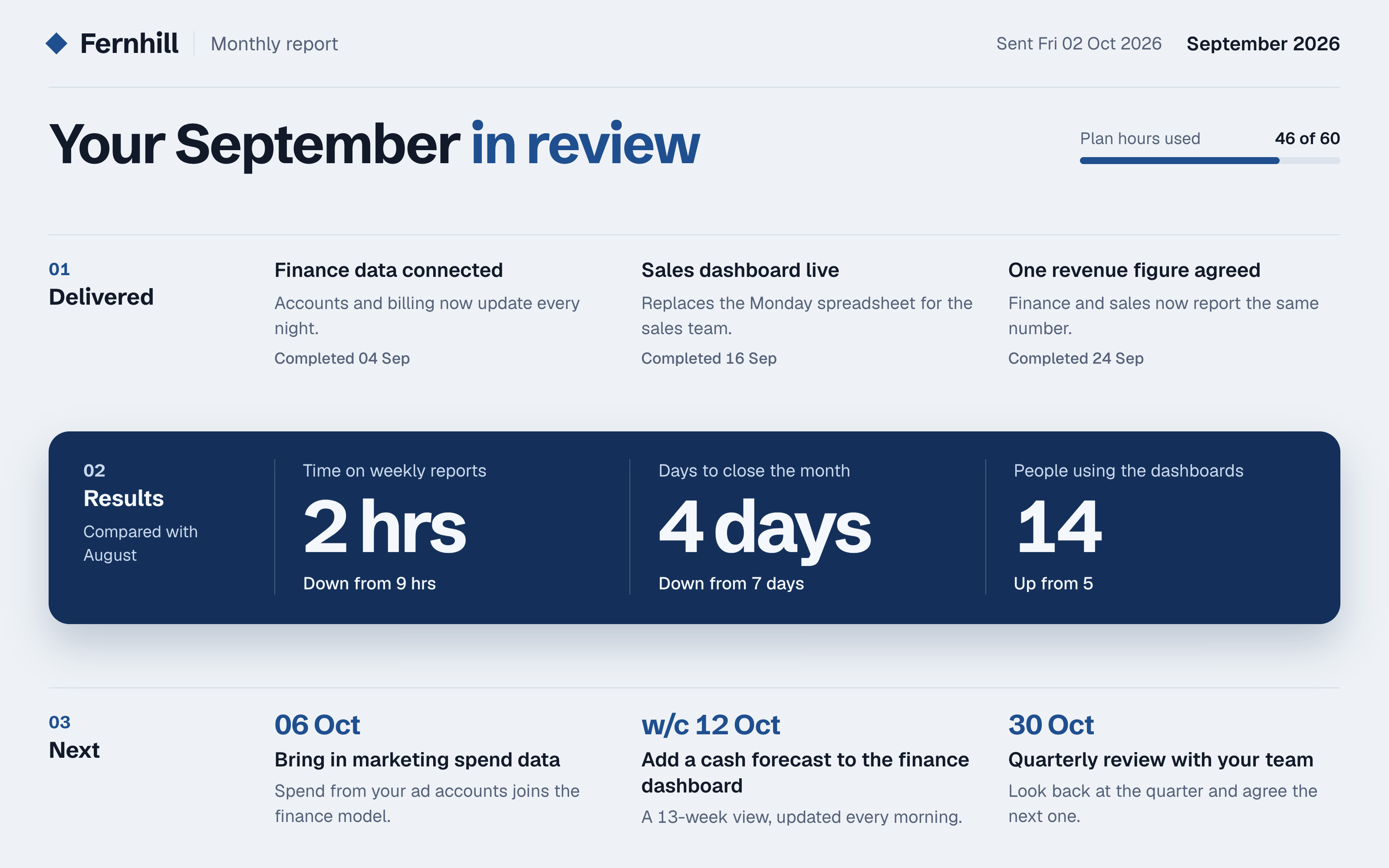Click the '01' section number

coord(59,269)
